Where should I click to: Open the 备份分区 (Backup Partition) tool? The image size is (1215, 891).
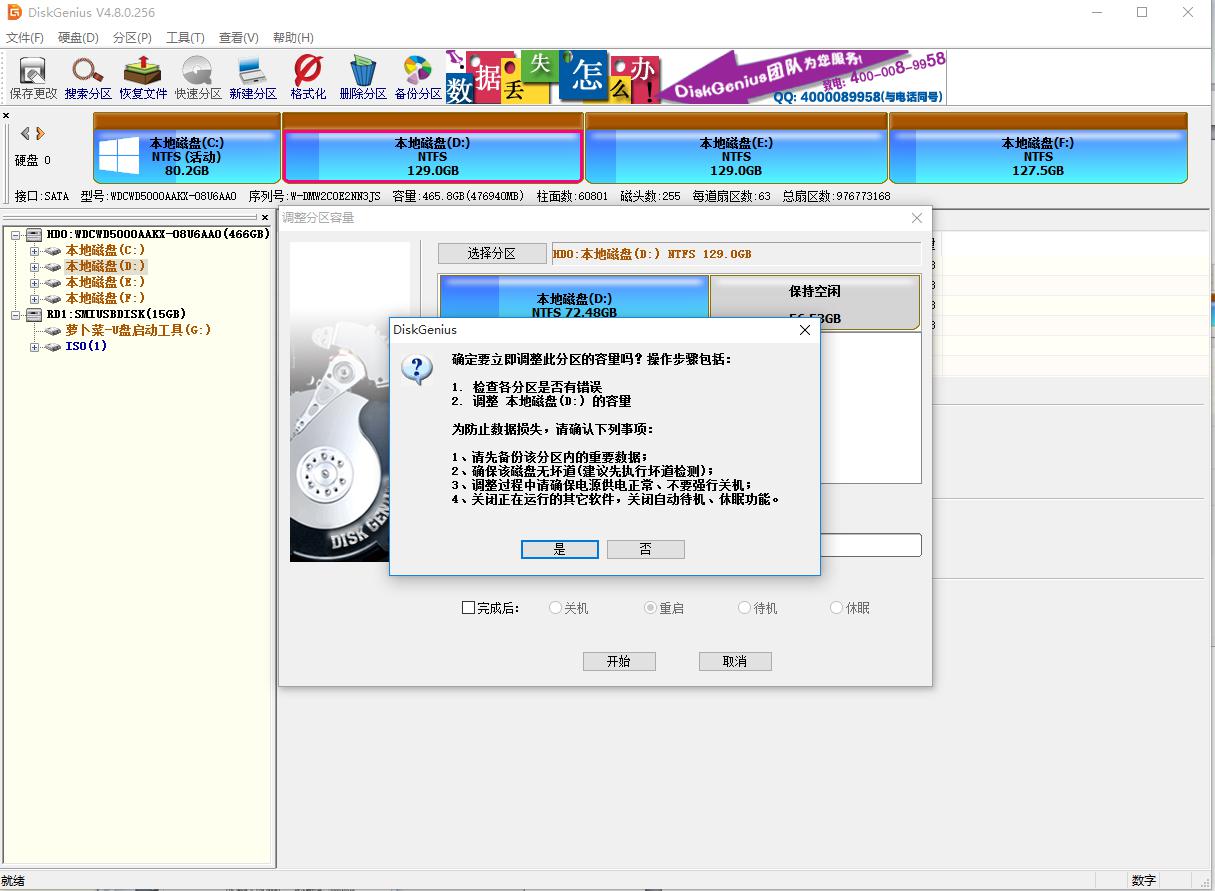pyautogui.click(x=418, y=77)
